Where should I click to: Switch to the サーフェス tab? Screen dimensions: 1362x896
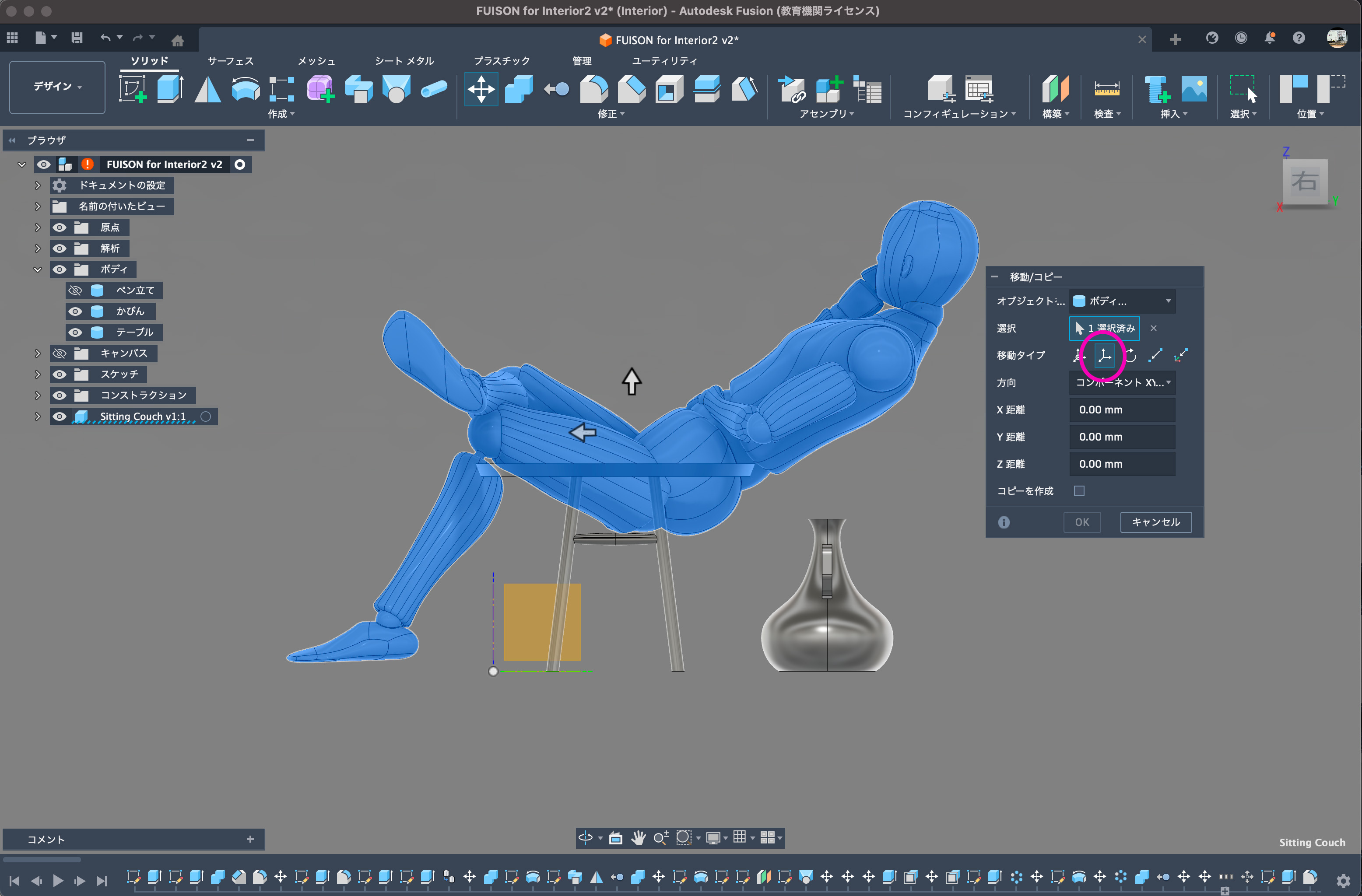pos(230,61)
